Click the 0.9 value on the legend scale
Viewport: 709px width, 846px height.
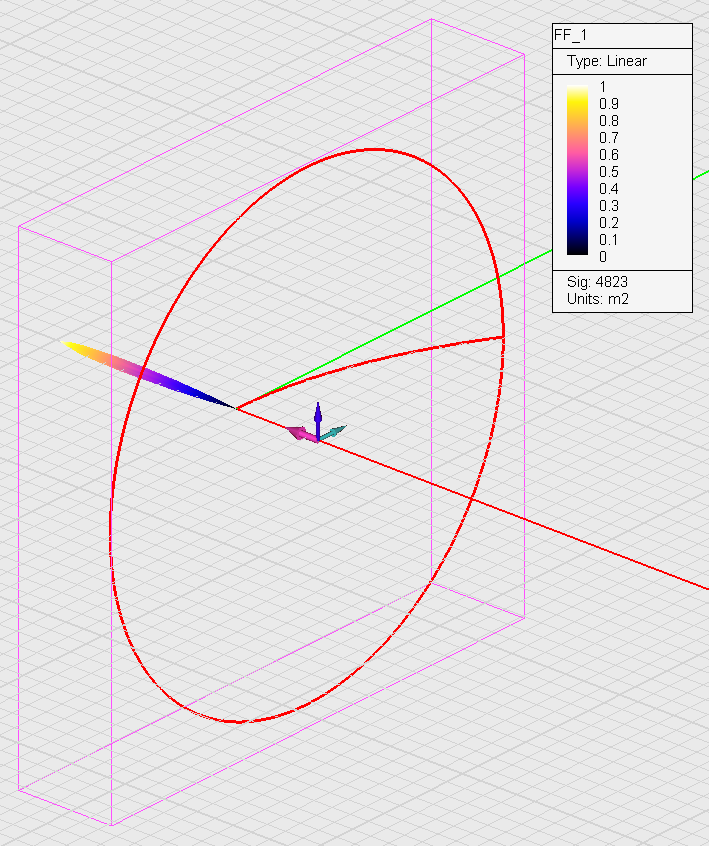point(608,104)
